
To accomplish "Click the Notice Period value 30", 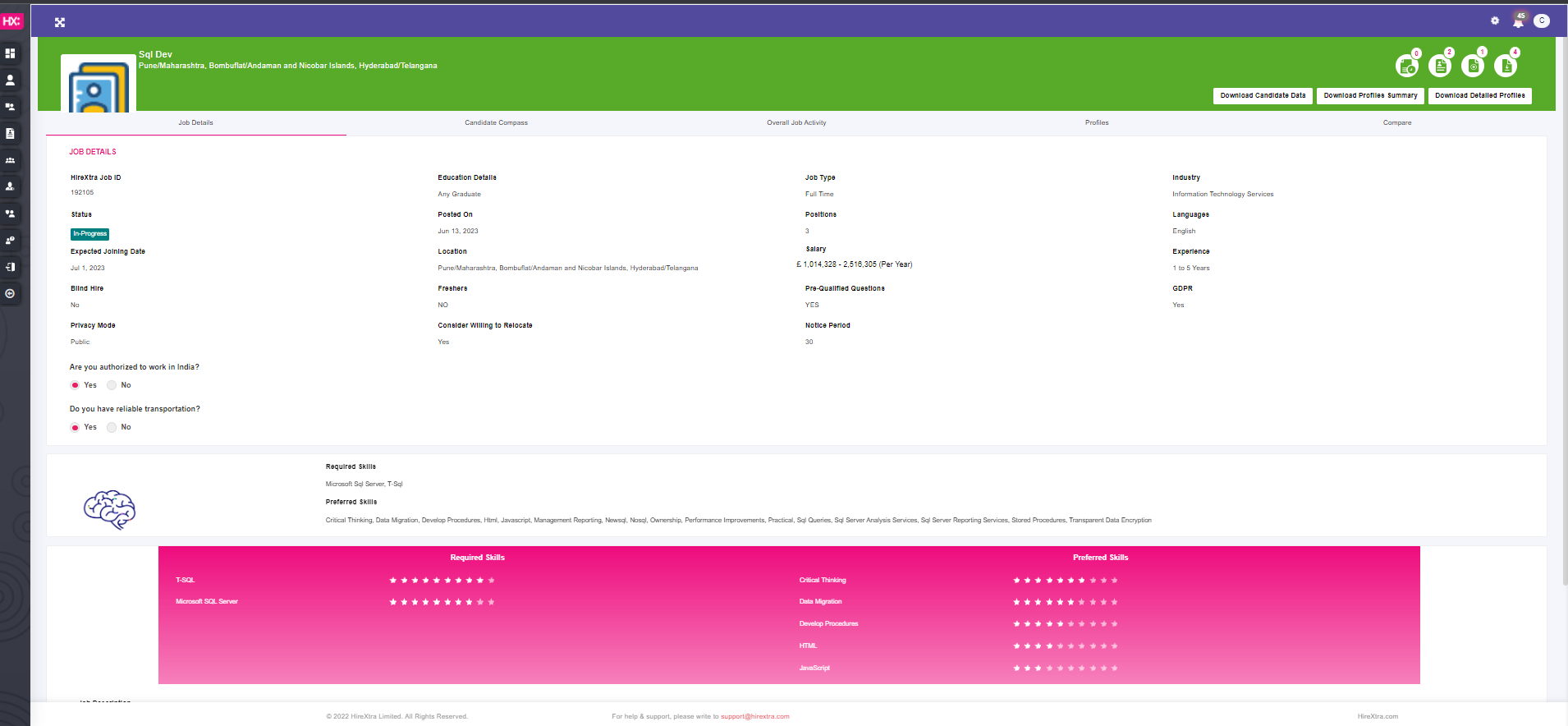I will (809, 342).
